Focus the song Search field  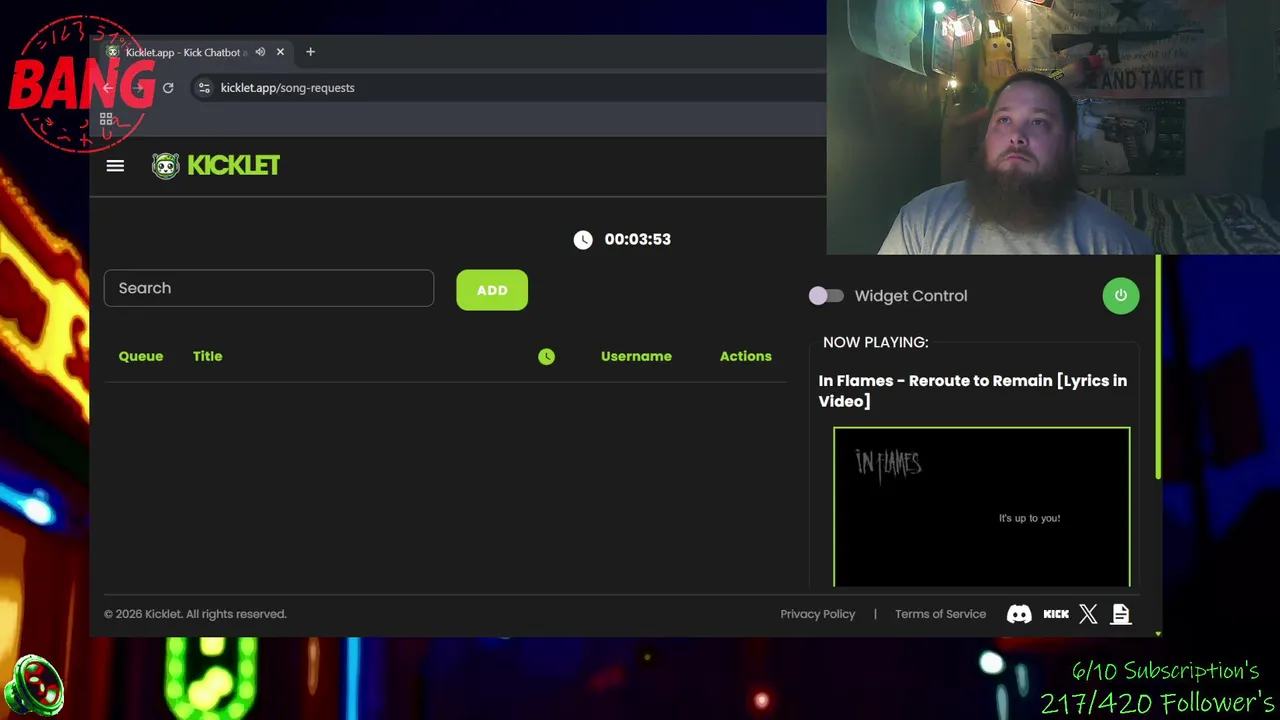click(269, 288)
